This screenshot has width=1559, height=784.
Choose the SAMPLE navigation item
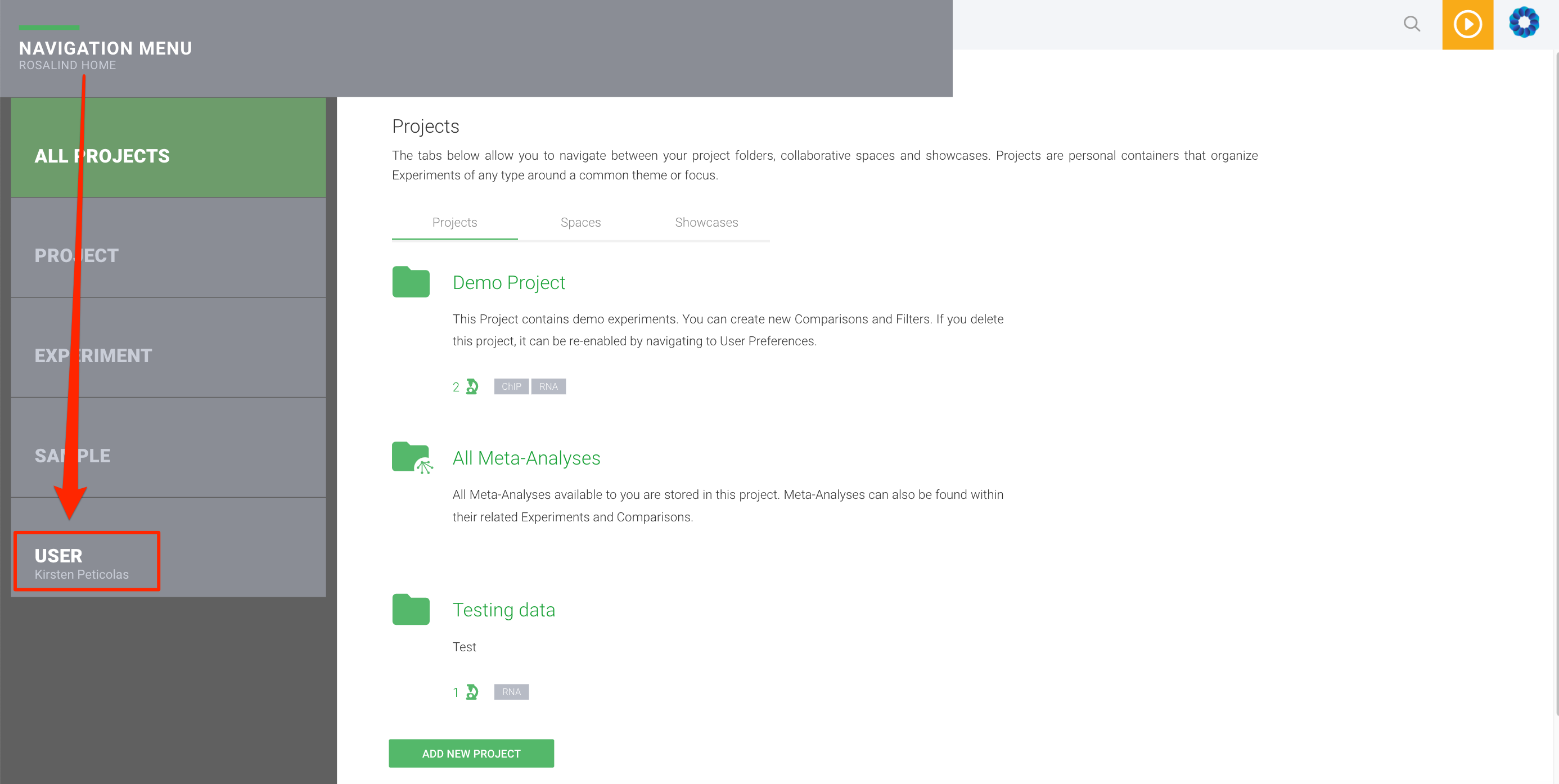(168, 447)
